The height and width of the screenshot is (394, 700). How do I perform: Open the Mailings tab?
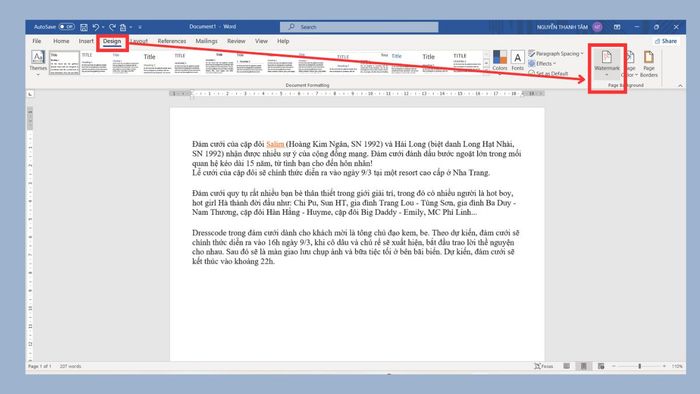pos(206,41)
